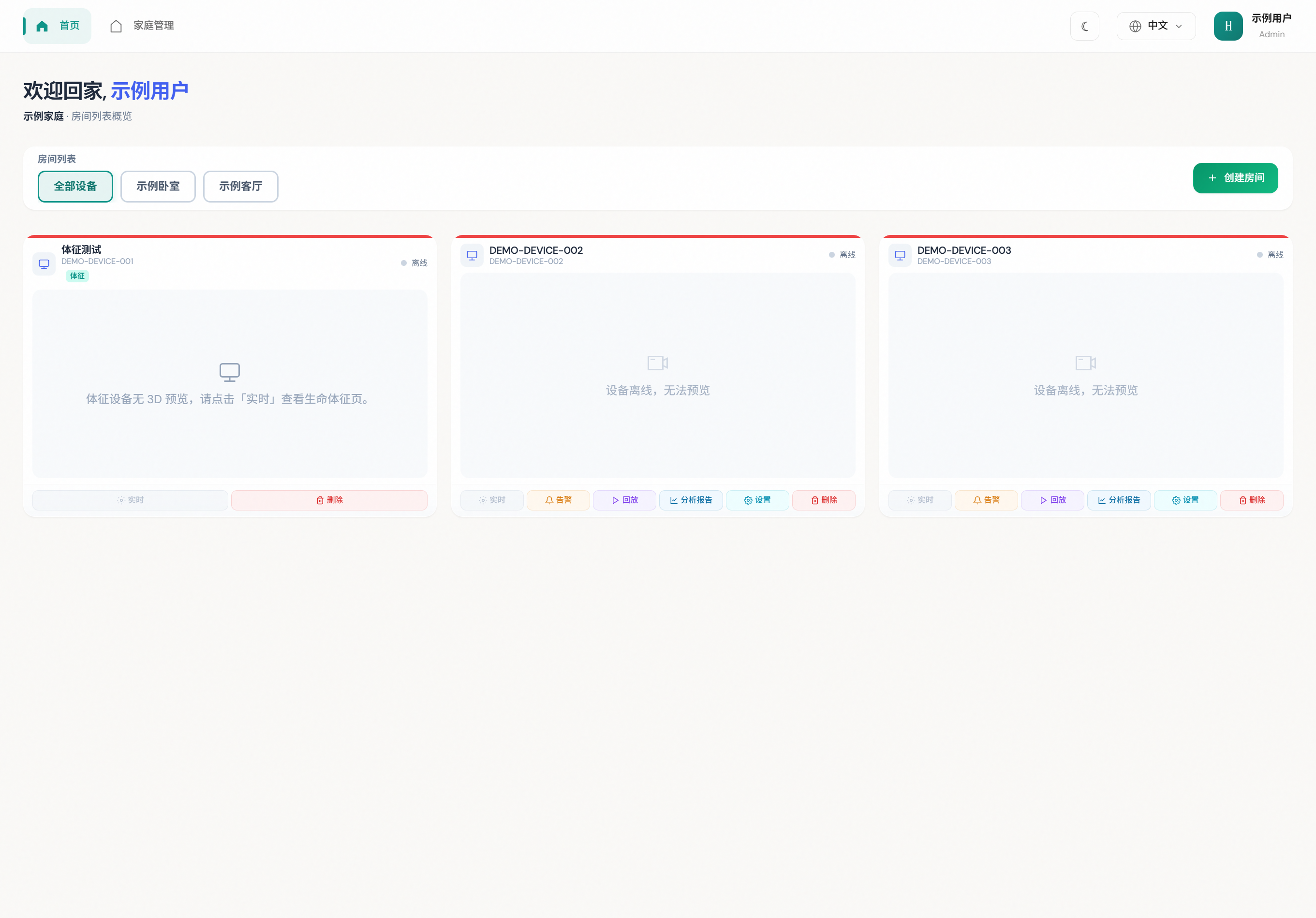Open 回放 playback for DEMO-DEVICE-003

tap(1052, 500)
